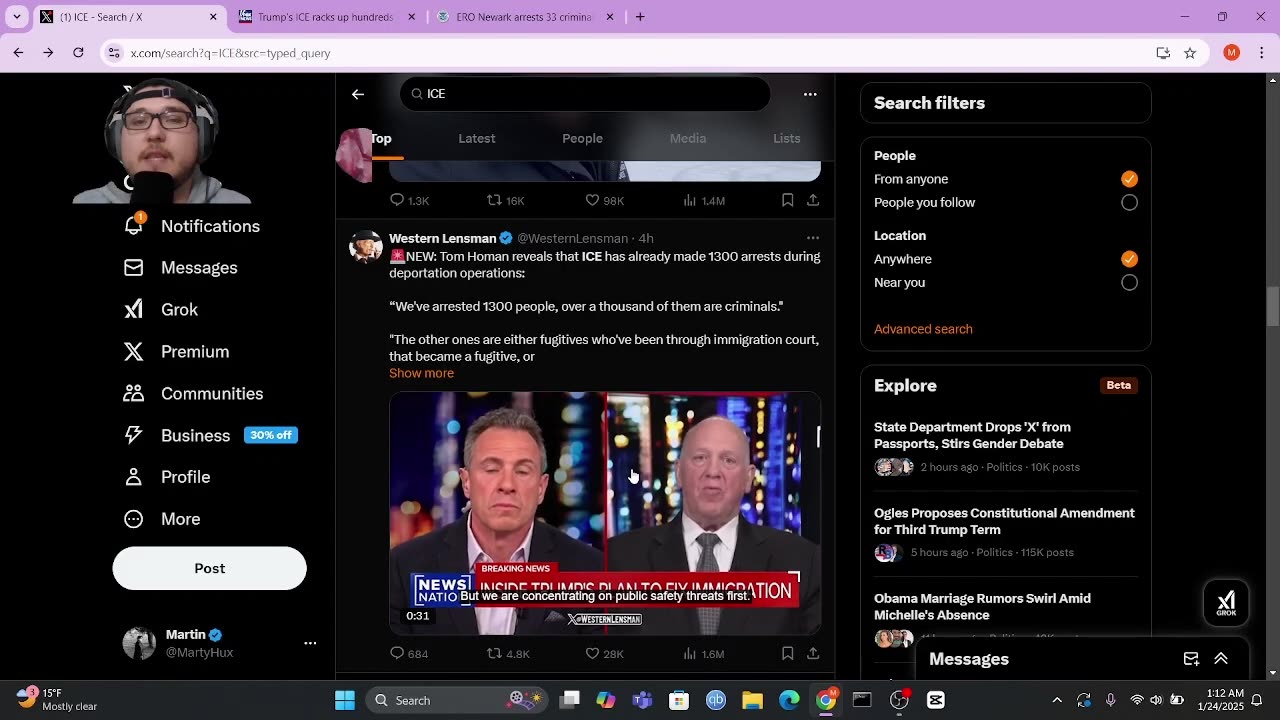Like the upper post with 98K likes
The image size is (1280, 720).
604,201
